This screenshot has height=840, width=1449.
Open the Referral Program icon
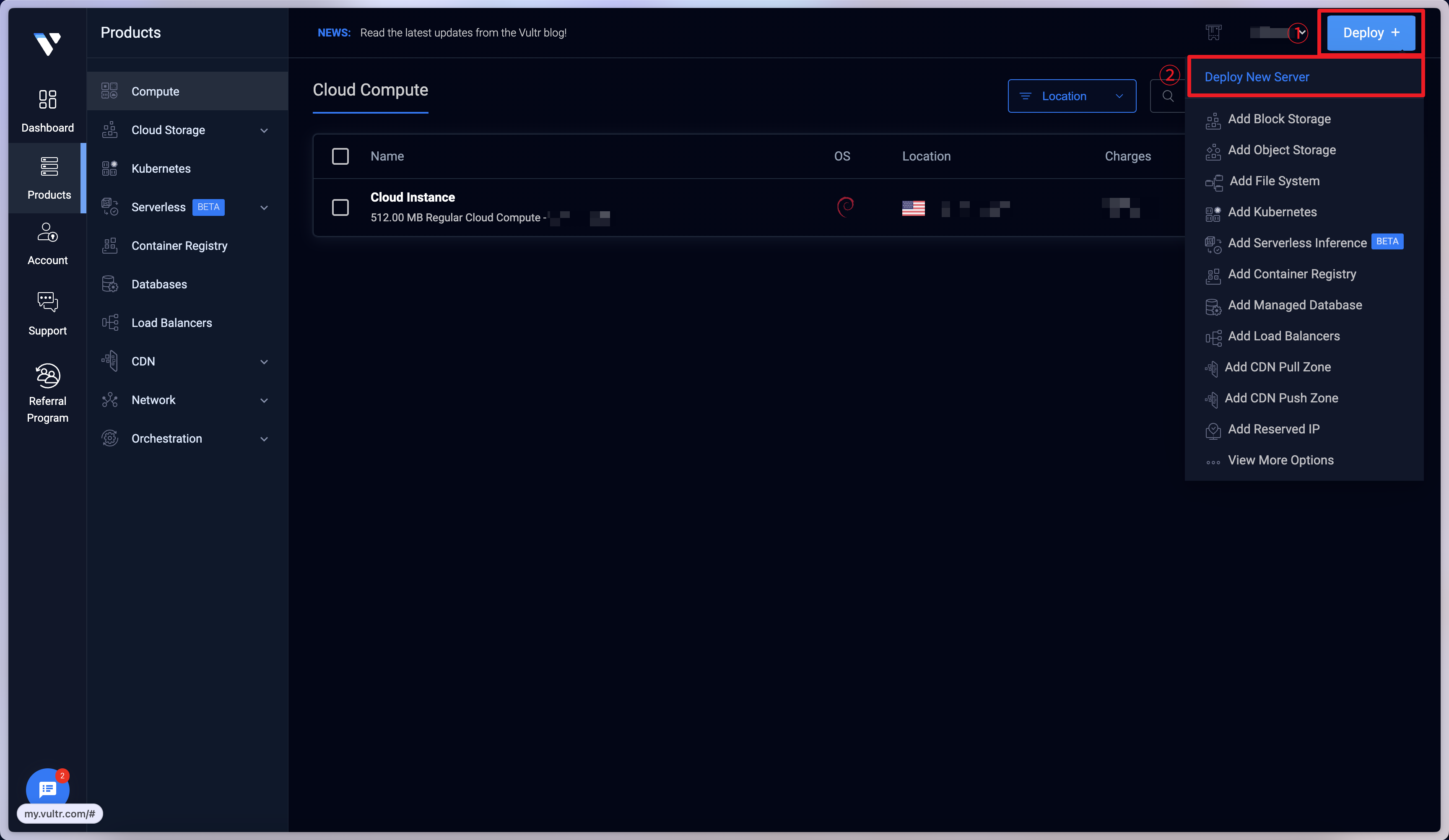[x=47, y=376]
